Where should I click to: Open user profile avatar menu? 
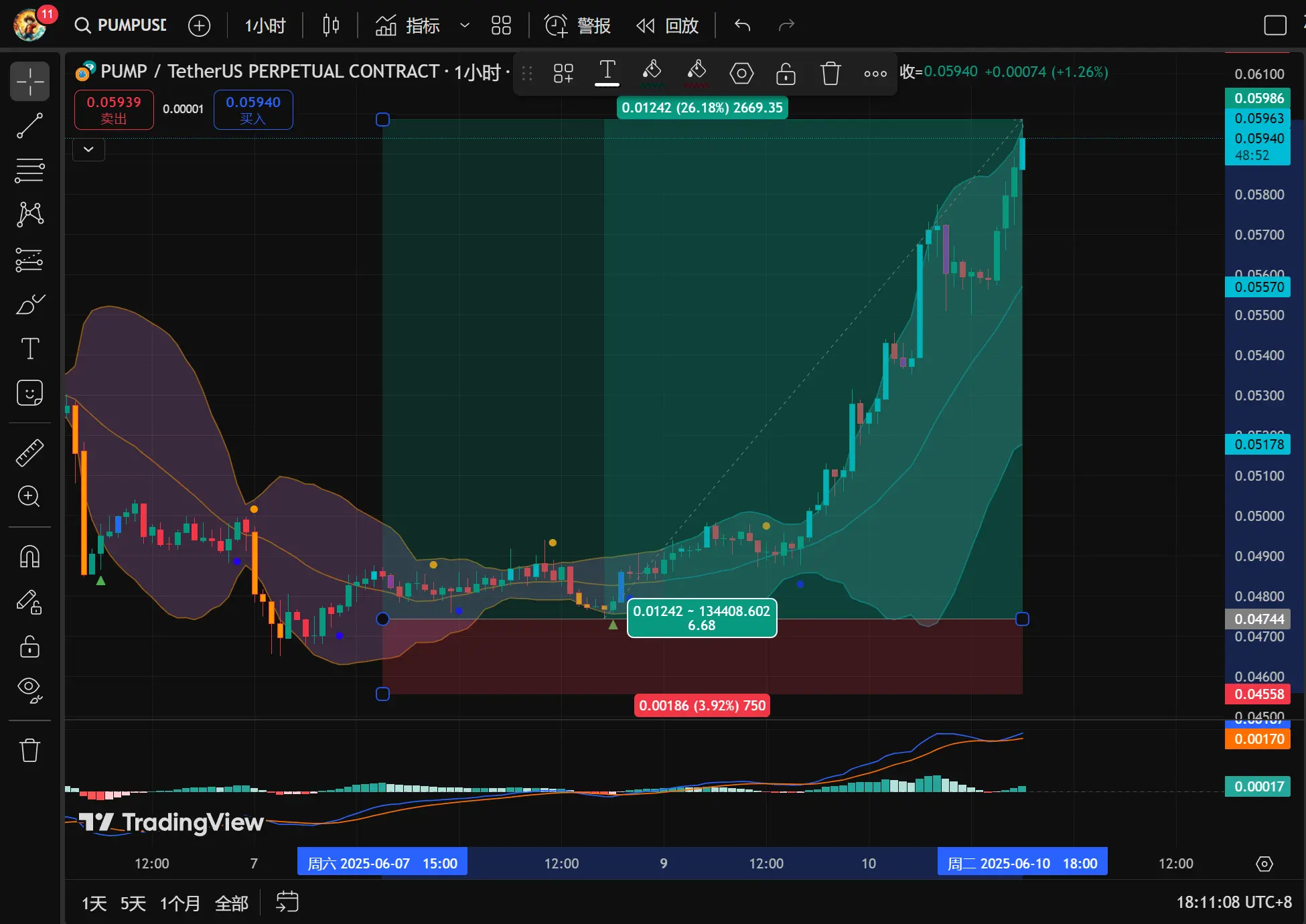[x=30, y=25]
